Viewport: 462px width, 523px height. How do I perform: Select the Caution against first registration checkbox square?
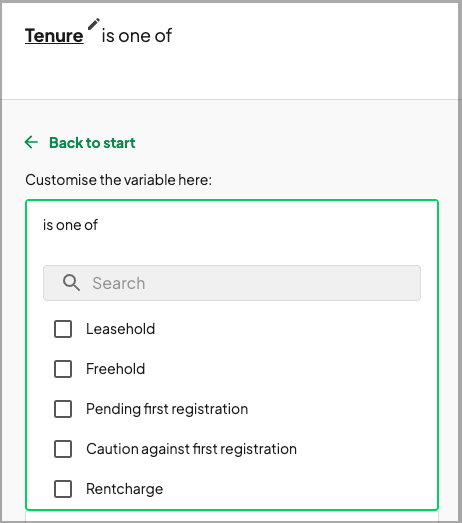[x=63, y=449]
